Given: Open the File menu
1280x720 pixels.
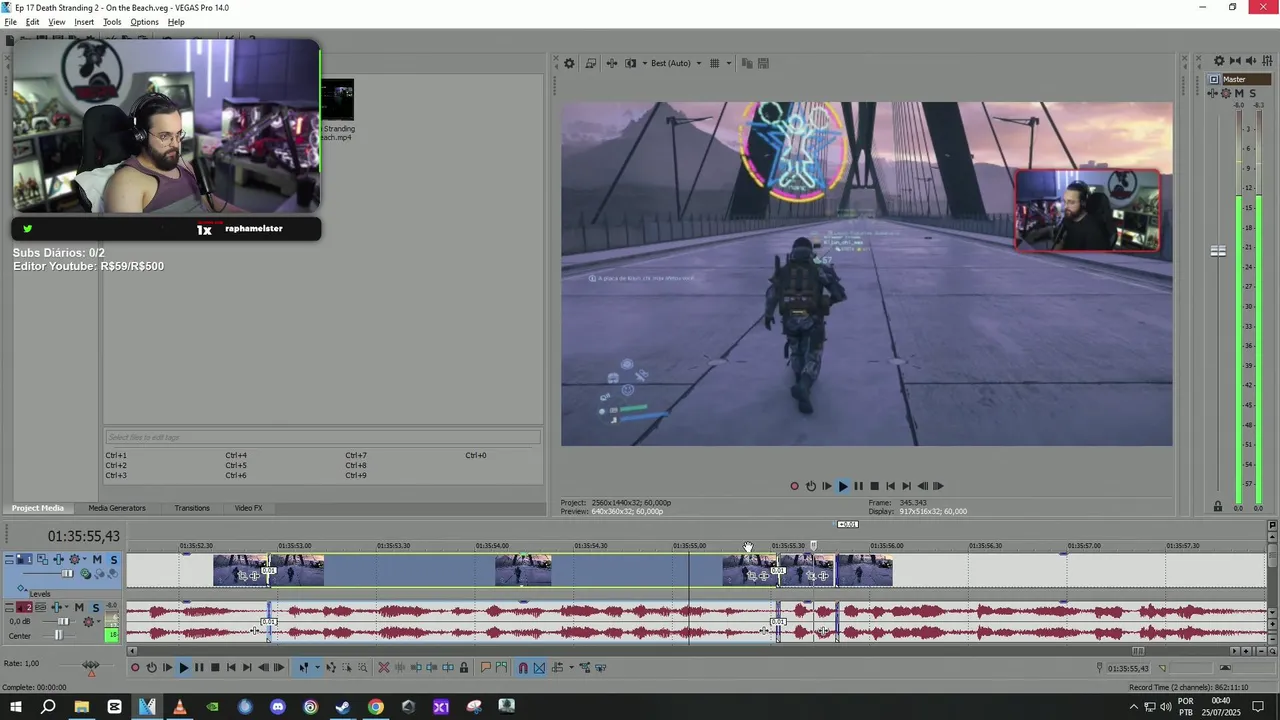Looking at the screenshot, I should pos(10,22).
